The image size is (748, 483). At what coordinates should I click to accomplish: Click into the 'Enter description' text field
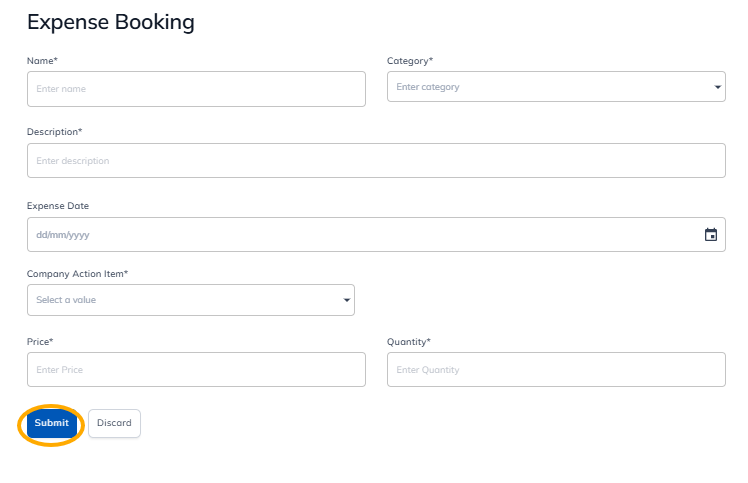point(376,161)
